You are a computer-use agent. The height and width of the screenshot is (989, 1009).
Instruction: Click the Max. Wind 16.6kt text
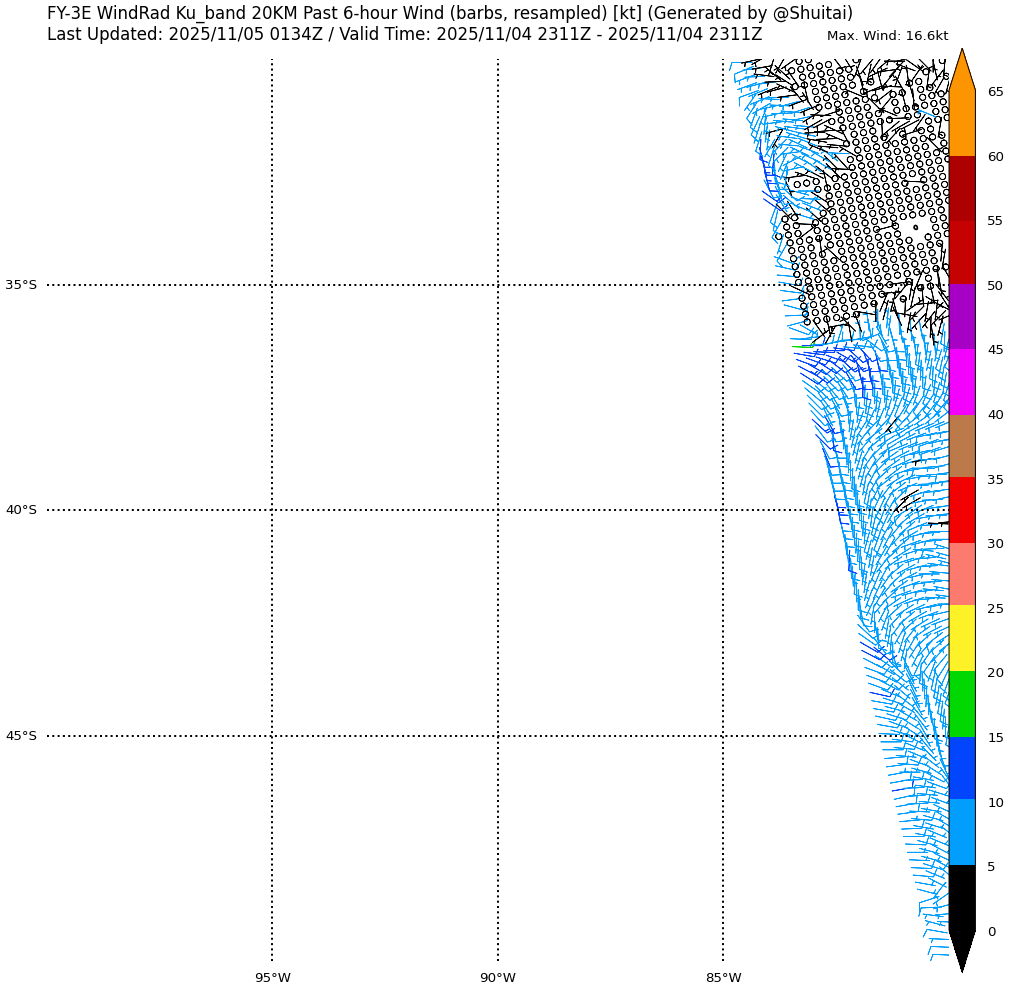(x=887, y=36)
